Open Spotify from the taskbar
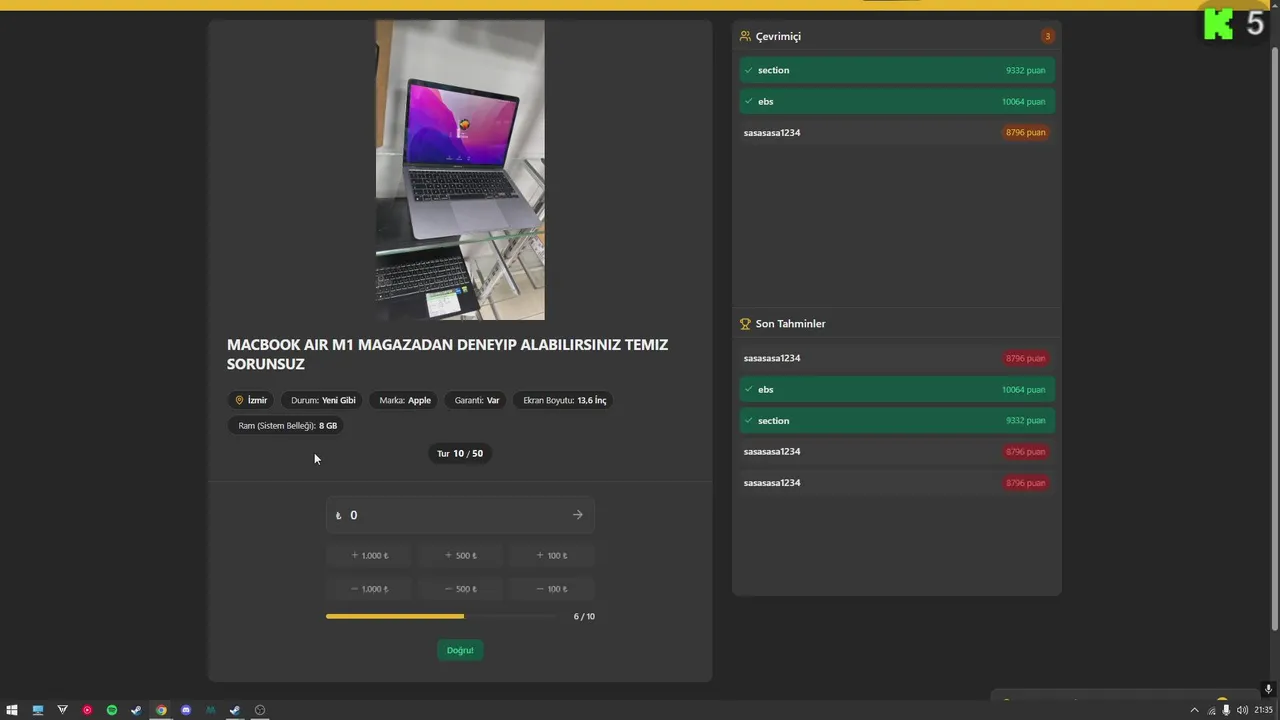This screenshot has width=1280, height=720. (112, 710)
